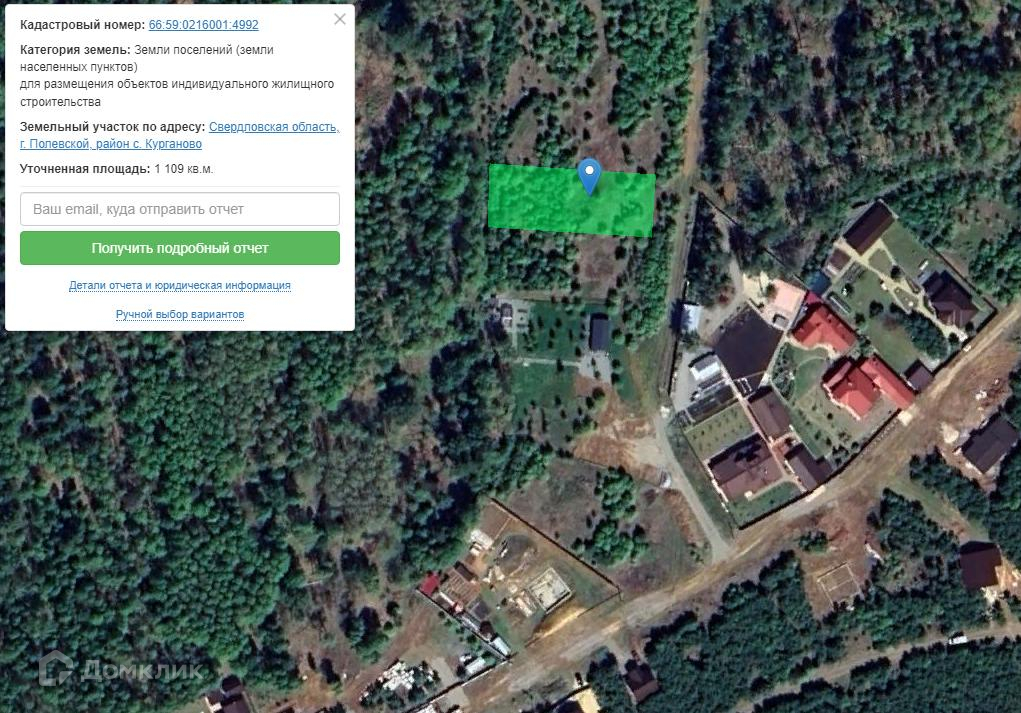Follow the г. Полевской, район с. Курганово link
This screenshot has width=1021, height=713.
coord(111,144)
